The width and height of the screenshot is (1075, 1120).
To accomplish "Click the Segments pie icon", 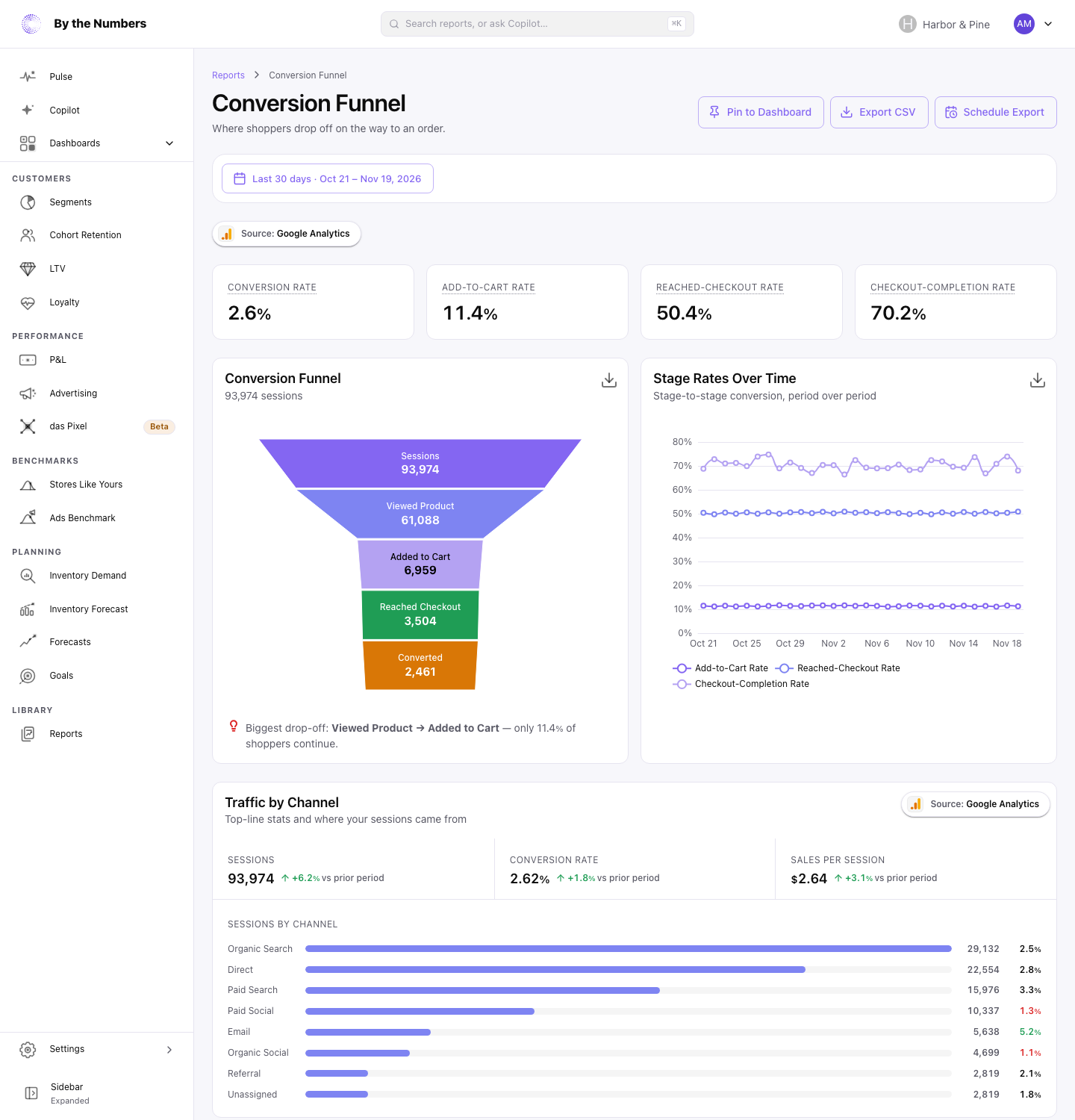I will click(x=28, y=202).
